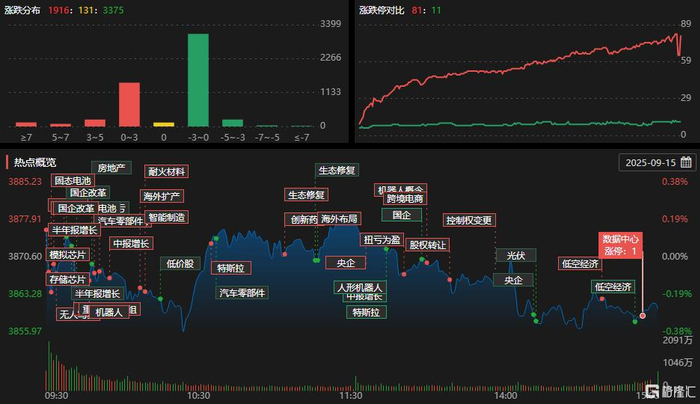The width and height of the screenshot is (700, 404).
Task: Select the 控制权变更 tag
Action: point(469,220)
